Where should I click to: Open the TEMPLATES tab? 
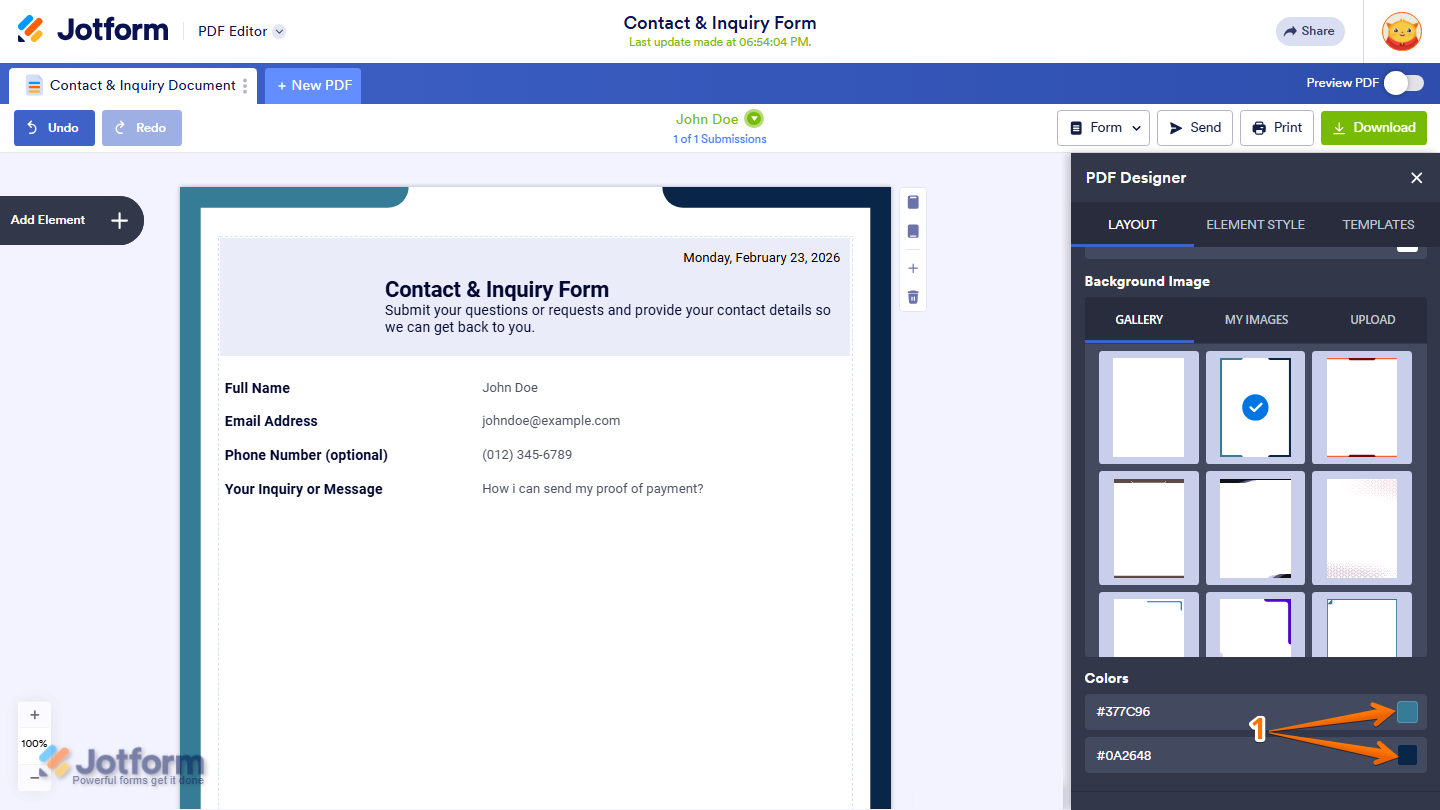pyautogui.click(x=1378, y=224)
